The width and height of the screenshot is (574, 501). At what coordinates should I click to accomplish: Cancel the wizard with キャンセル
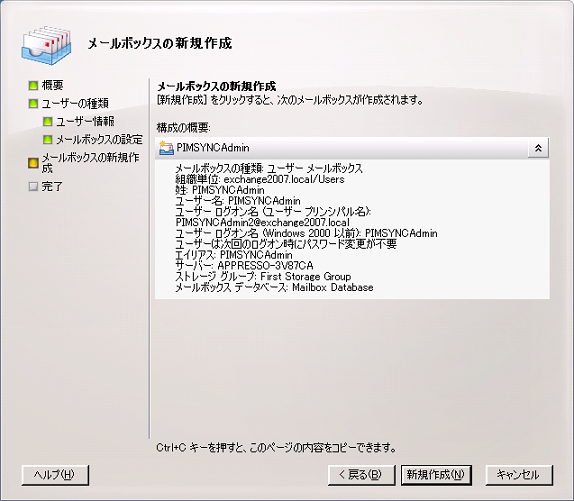click(519, 475)
